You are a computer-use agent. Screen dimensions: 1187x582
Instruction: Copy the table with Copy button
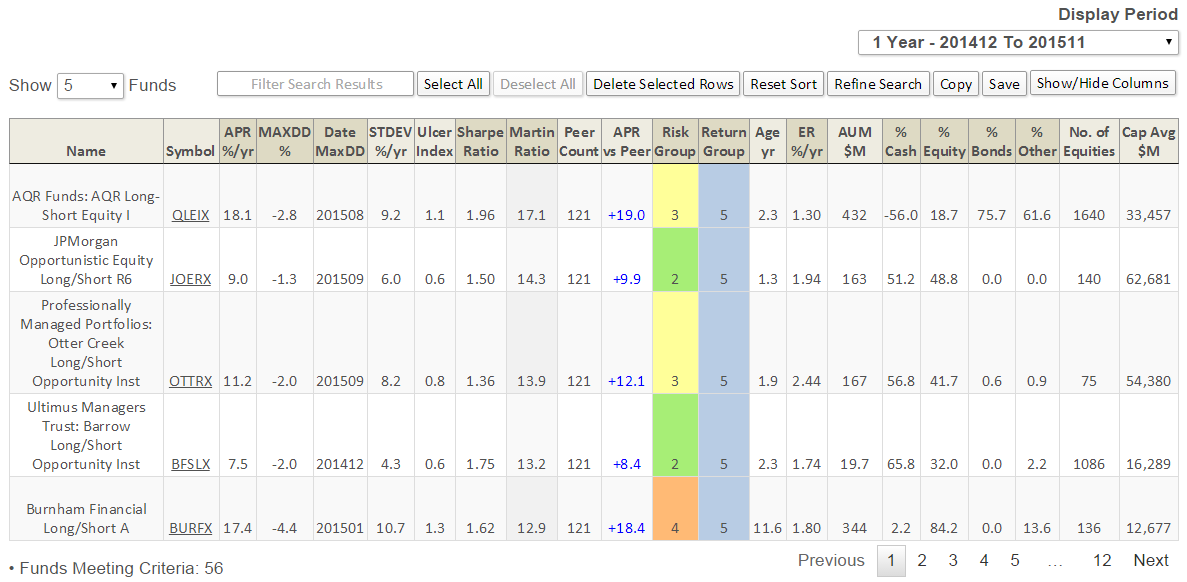click(x=956, y=84)
